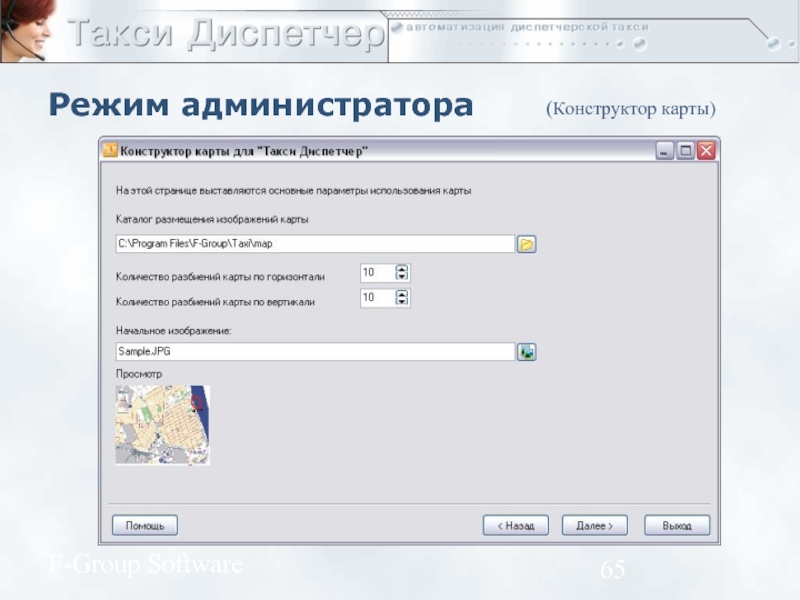Browse for initial image file icon

[x=527, y=352]
